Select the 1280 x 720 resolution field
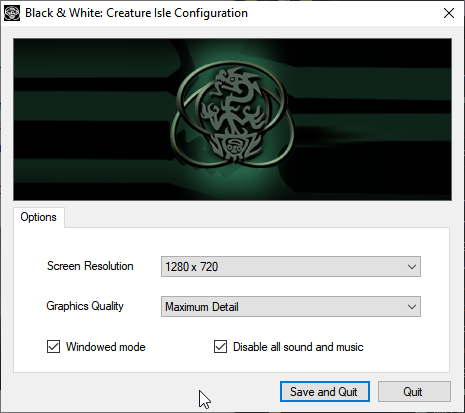The image size is (465, 413). pyautogui.click(x=291, y=267)
